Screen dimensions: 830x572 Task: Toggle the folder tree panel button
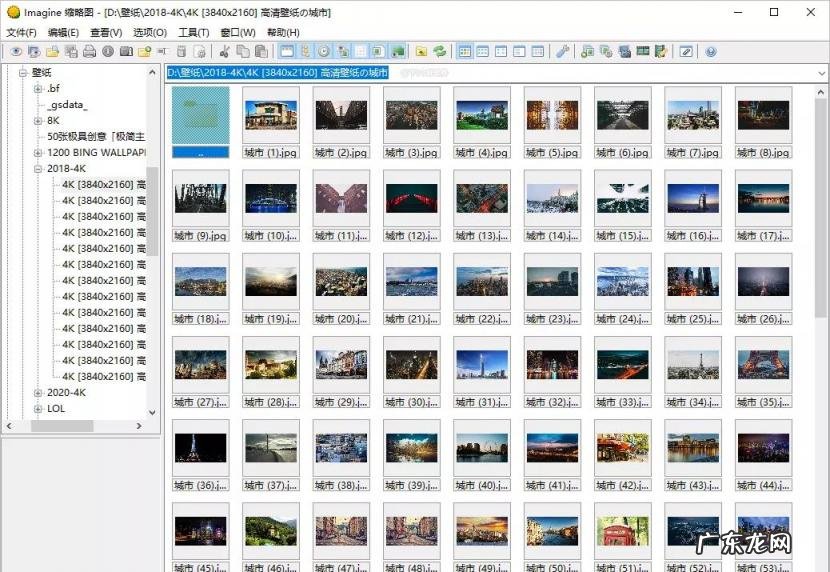(306, 51)
